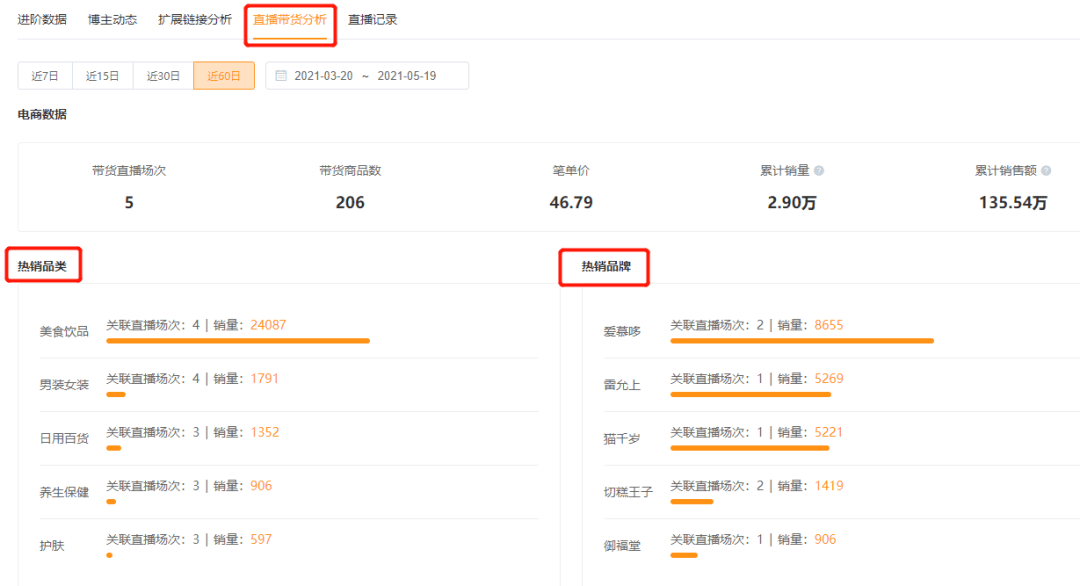Enable the 近15日 time filter
Screen dimensions: 1080x586
pos(102,75)
